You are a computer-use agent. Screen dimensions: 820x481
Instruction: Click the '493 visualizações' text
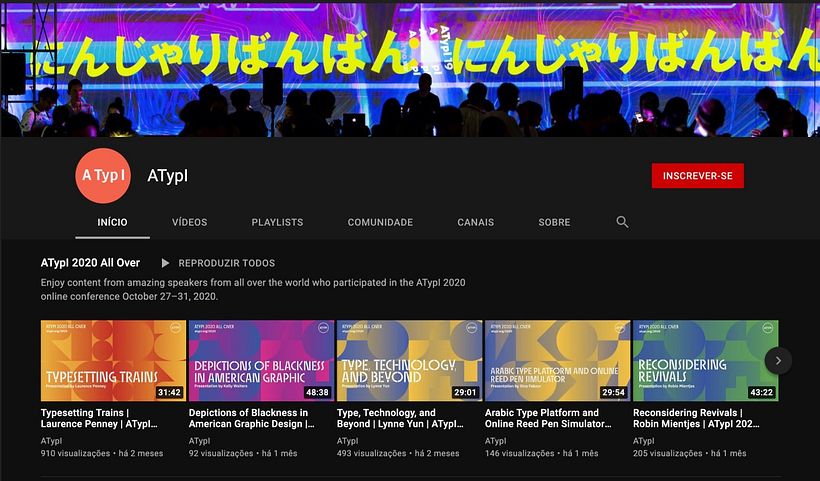click(x=371, y=453)
